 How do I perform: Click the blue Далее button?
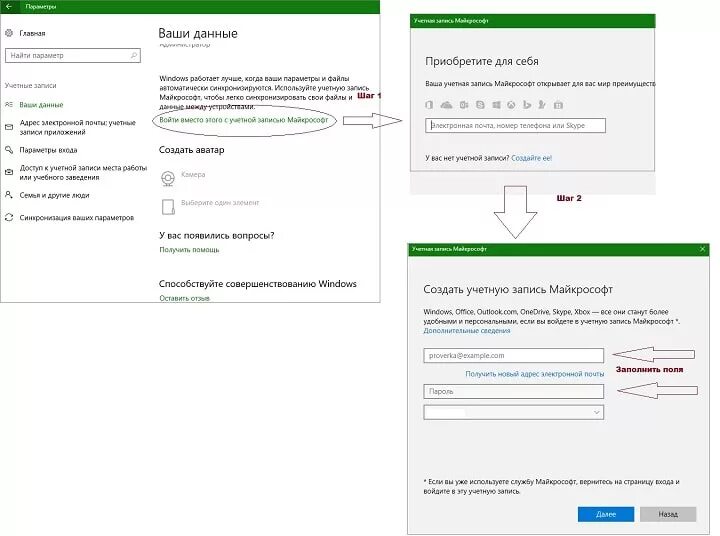606,514
